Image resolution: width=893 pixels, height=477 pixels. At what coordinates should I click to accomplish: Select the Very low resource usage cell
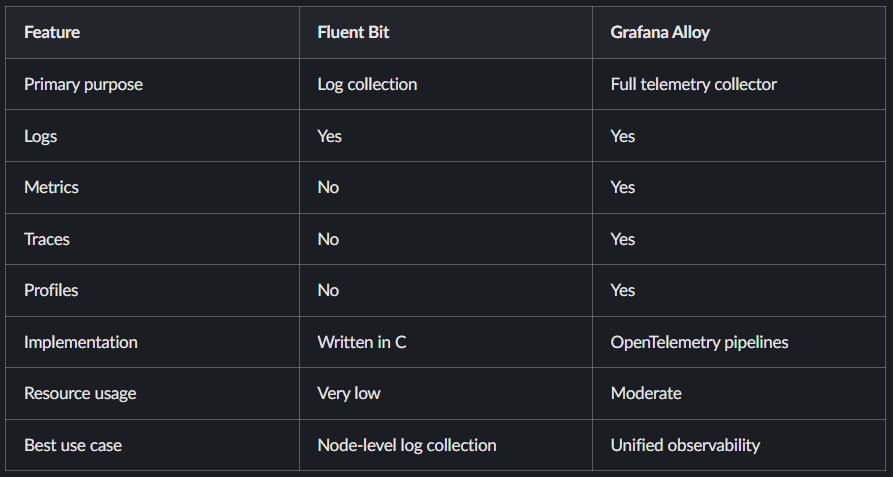click(349, 393)
